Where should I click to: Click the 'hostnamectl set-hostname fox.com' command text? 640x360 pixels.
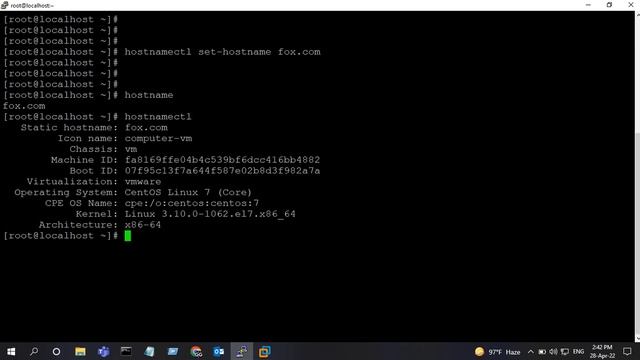pos(222,52)
